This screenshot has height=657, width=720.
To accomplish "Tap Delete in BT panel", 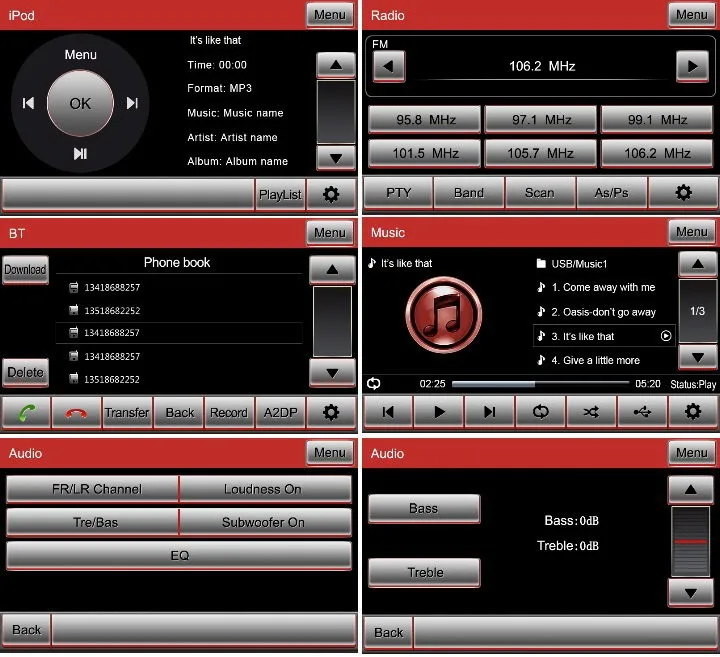I will pyautogui.click(x=25, y=372).
